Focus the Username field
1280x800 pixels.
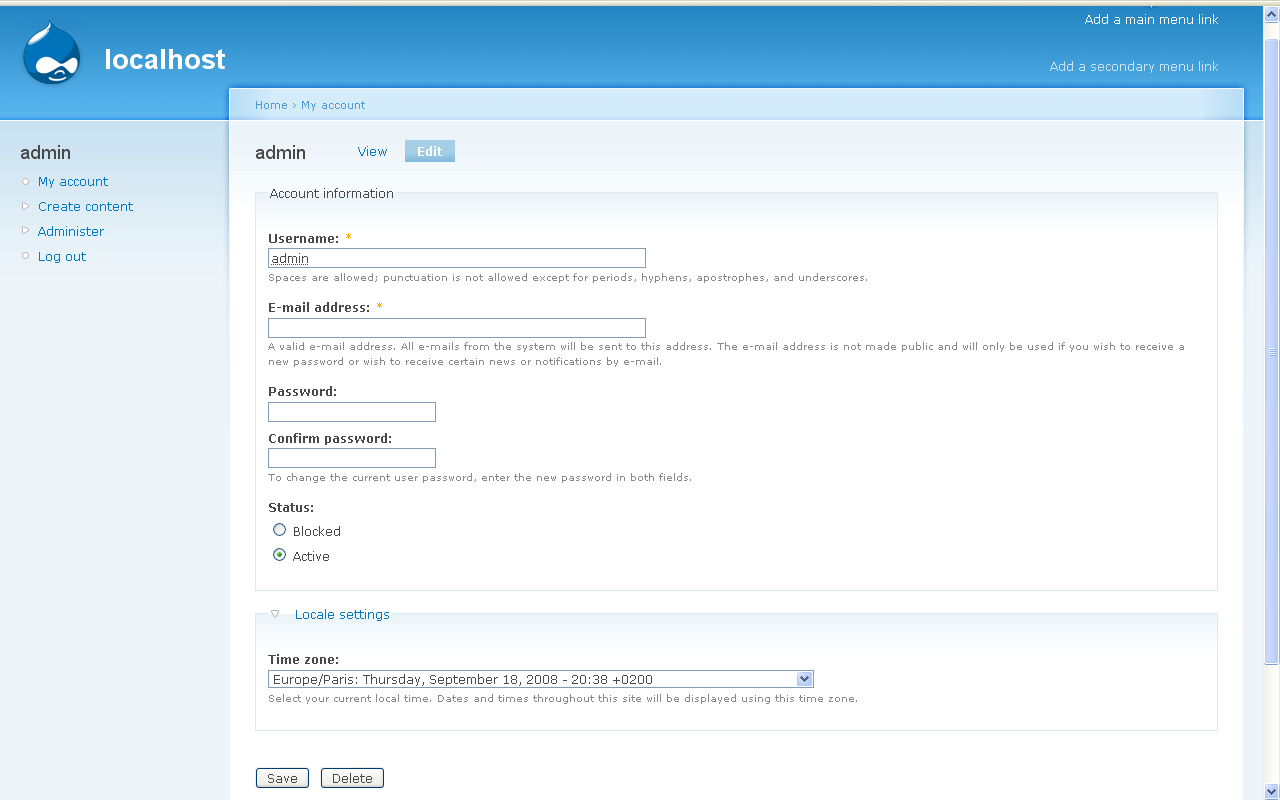tap(457, 258)
